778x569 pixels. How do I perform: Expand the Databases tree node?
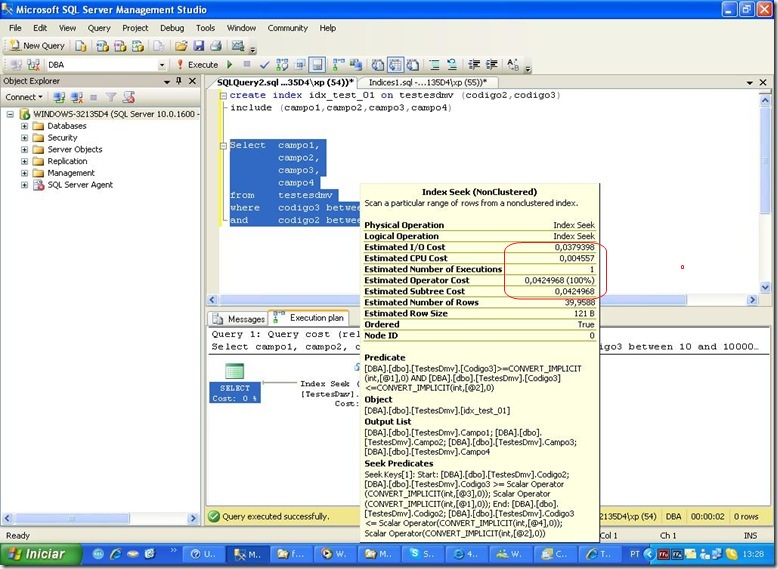click(24, 126)
